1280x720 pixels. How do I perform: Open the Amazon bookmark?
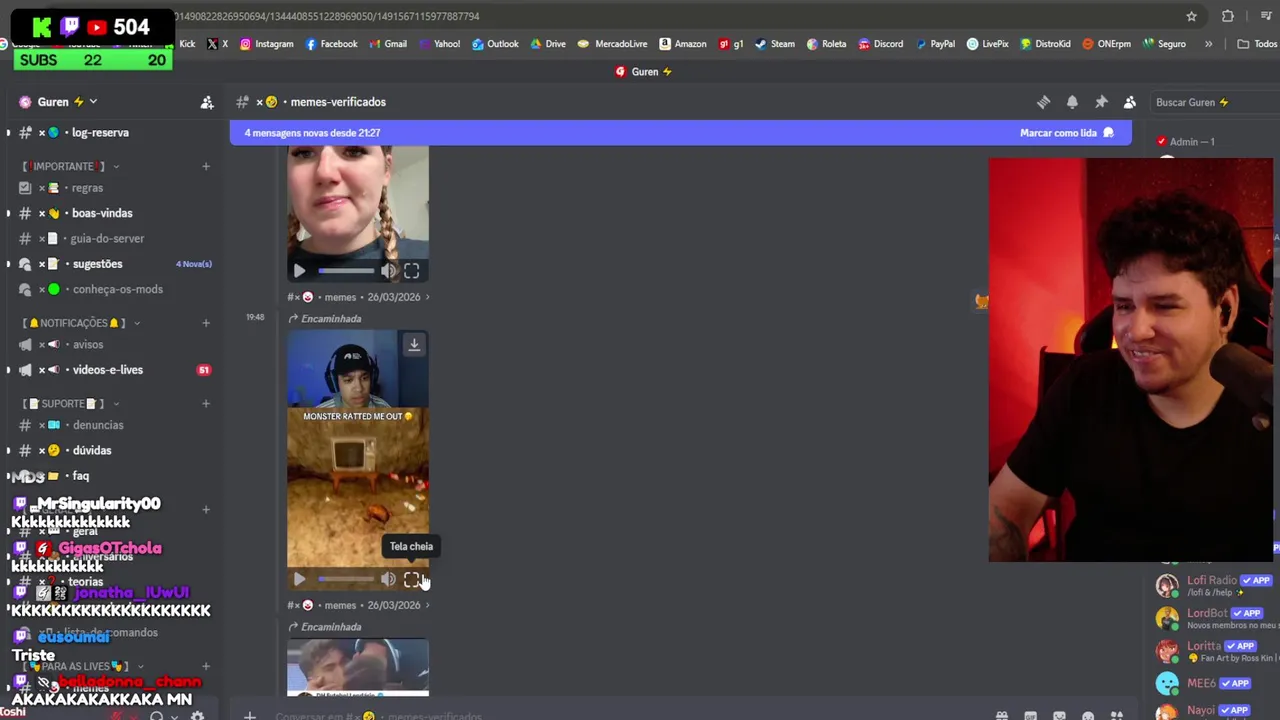tap(683, 44)
